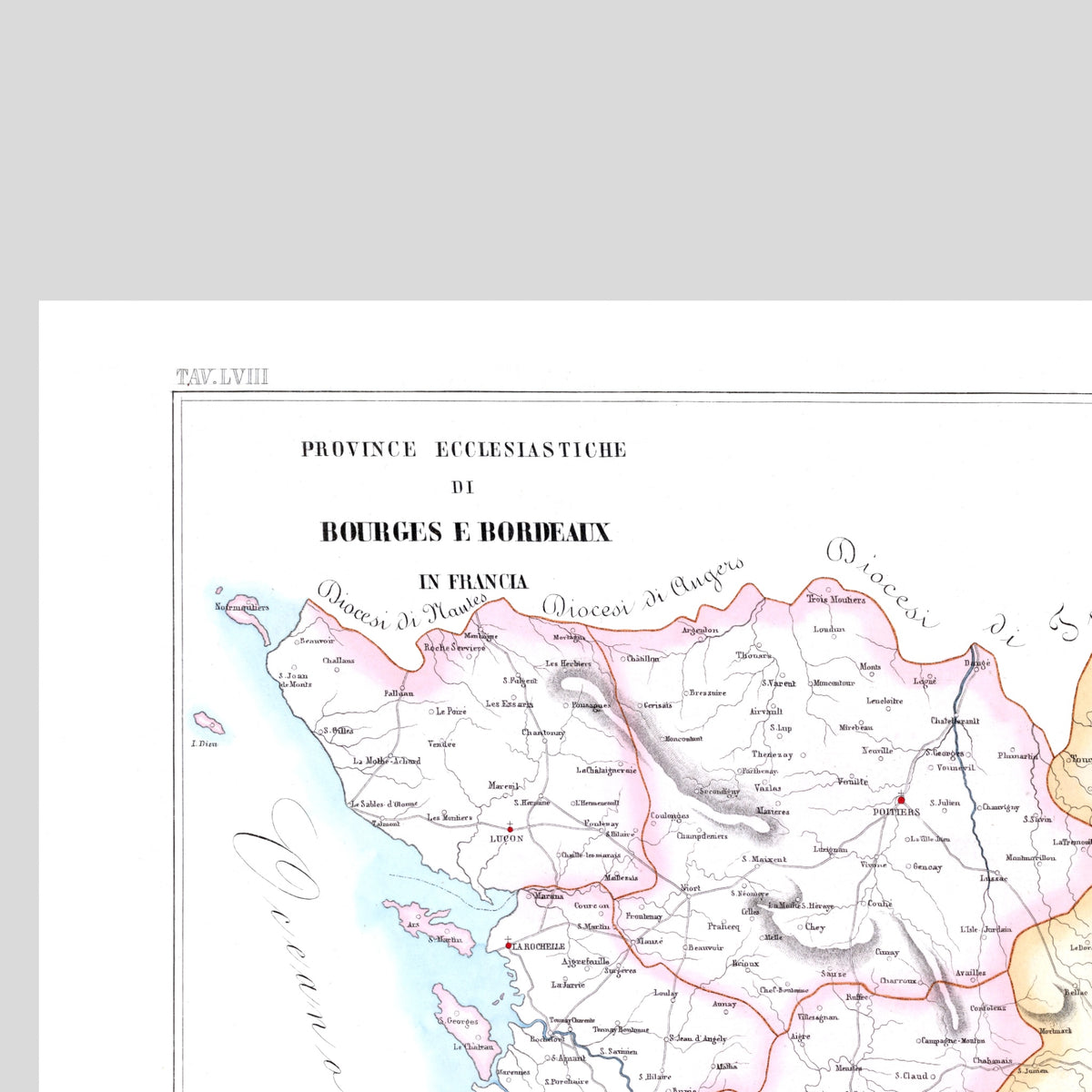Click the 'Les Moutiers' town label
This screenshot has width=1092, height=1092.
[x=450, y=817]
